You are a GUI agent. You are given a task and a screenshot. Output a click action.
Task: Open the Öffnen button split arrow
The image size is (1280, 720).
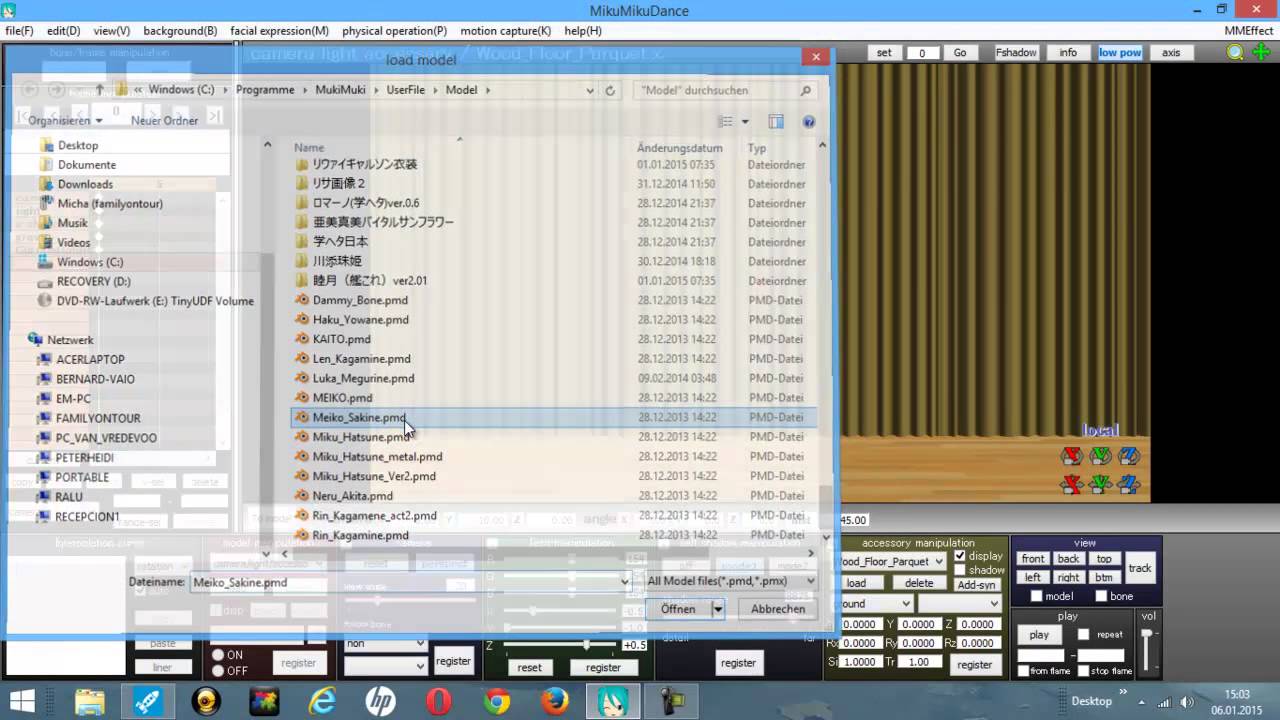click(x=717, y=608)
